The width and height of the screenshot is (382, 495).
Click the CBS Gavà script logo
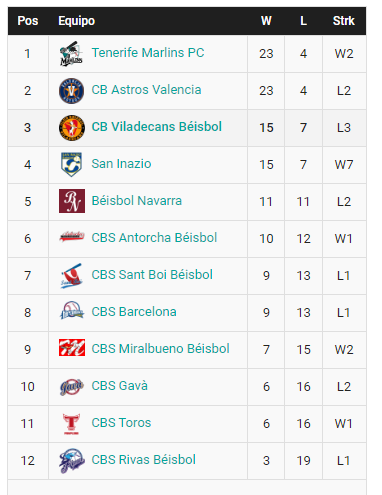point(72,387)
